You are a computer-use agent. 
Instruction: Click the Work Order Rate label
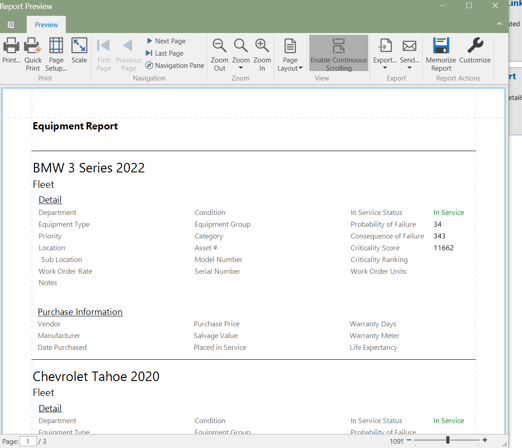pyautogui.click(x=65, y=271)
